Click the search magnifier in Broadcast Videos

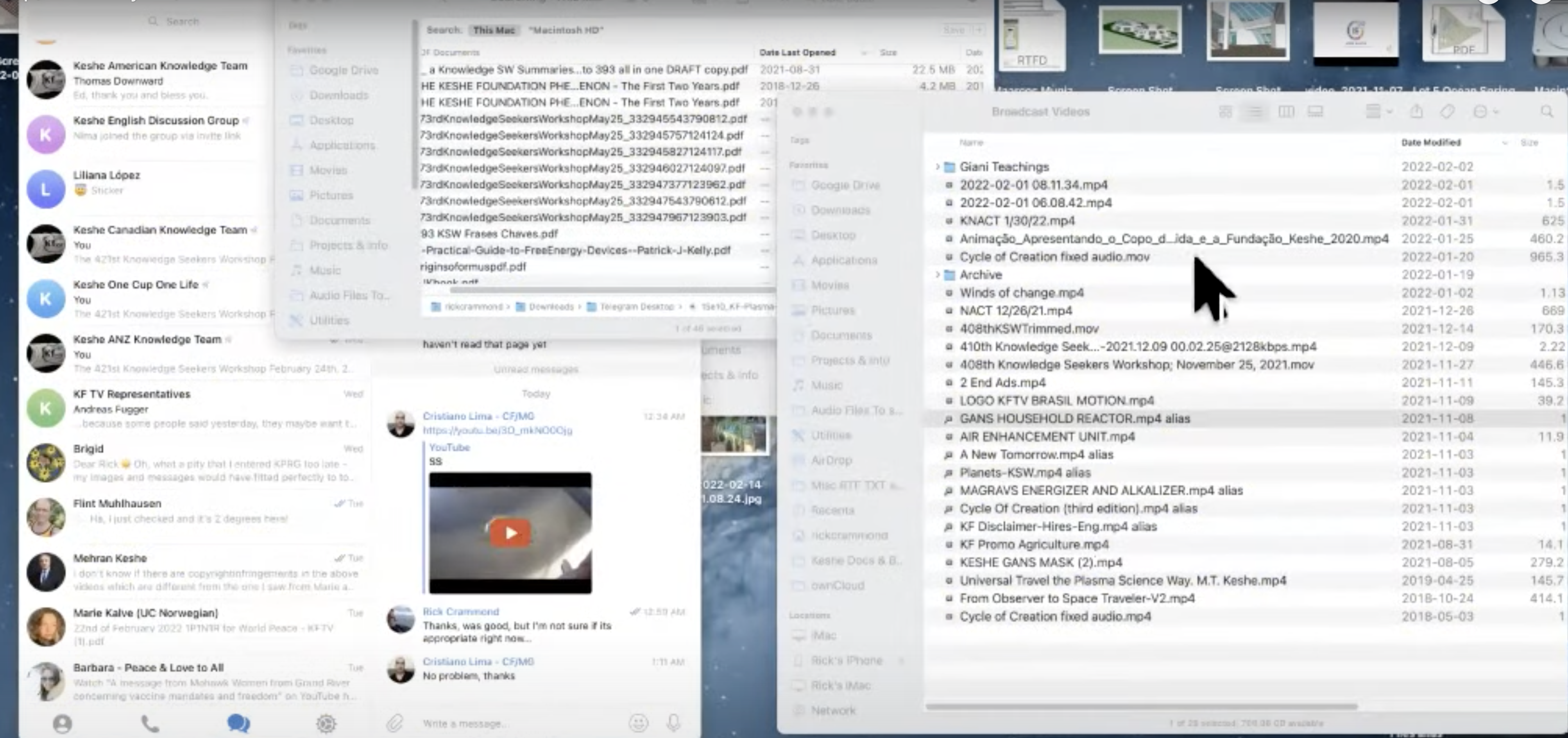[x=1546, y=111]
